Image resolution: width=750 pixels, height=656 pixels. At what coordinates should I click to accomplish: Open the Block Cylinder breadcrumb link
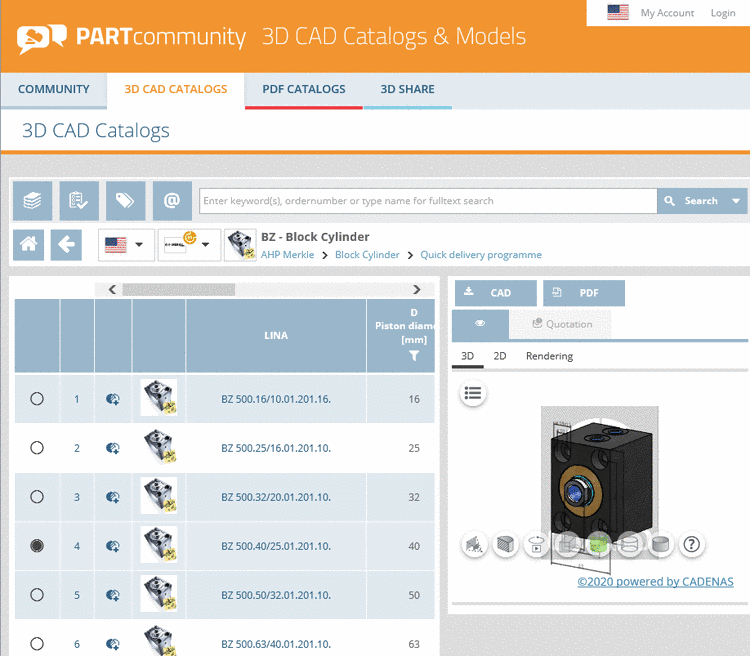(367, 255)
